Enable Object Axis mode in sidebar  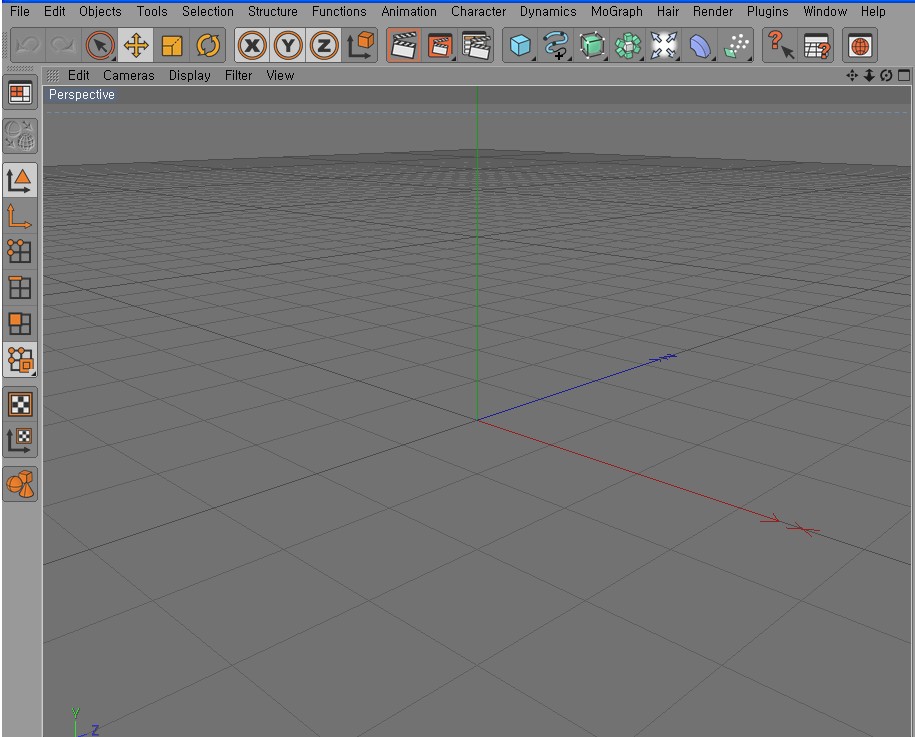[20, 216]
